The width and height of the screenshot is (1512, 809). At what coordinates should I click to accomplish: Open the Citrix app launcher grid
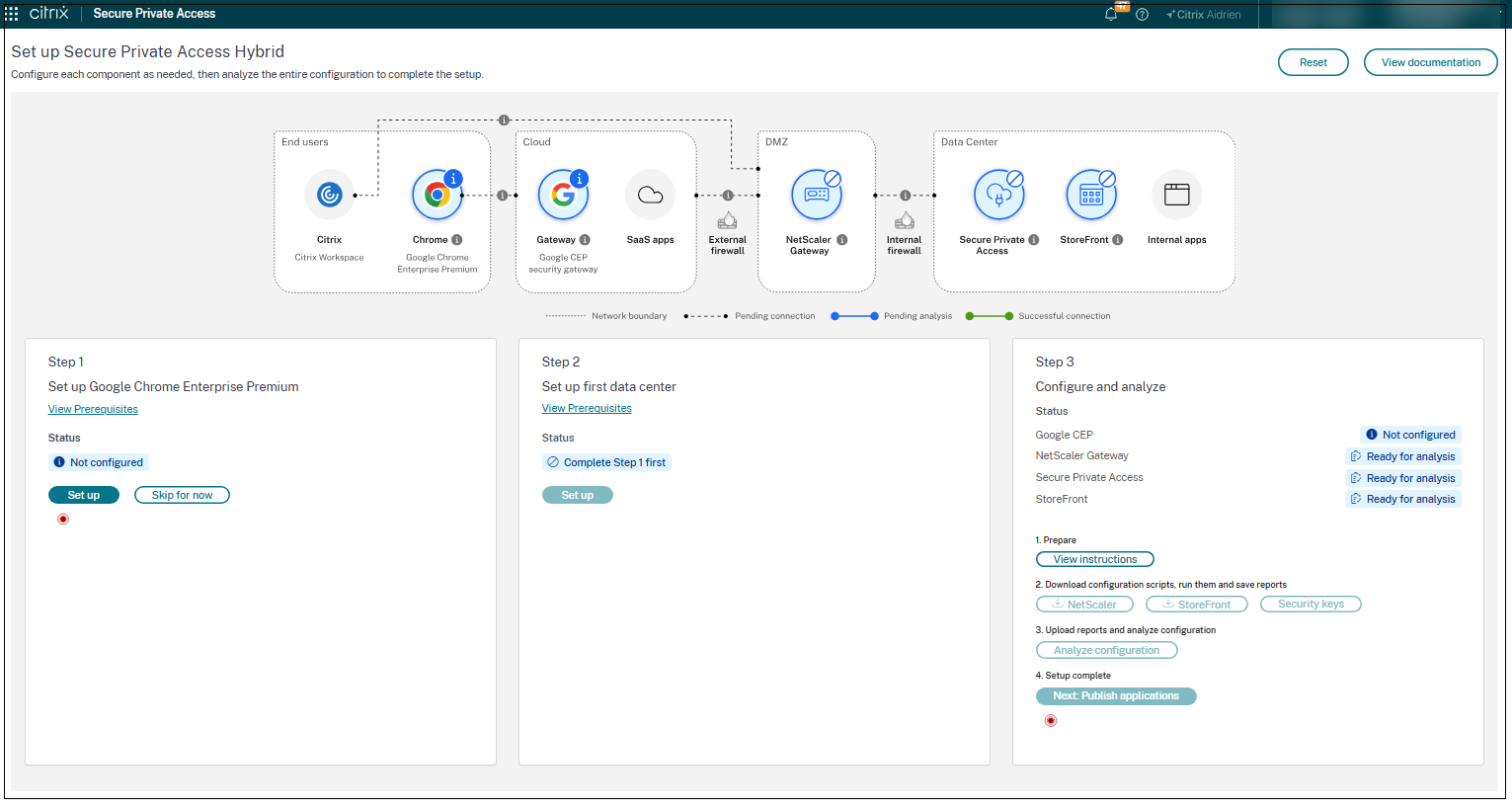(x=12, y=14)
